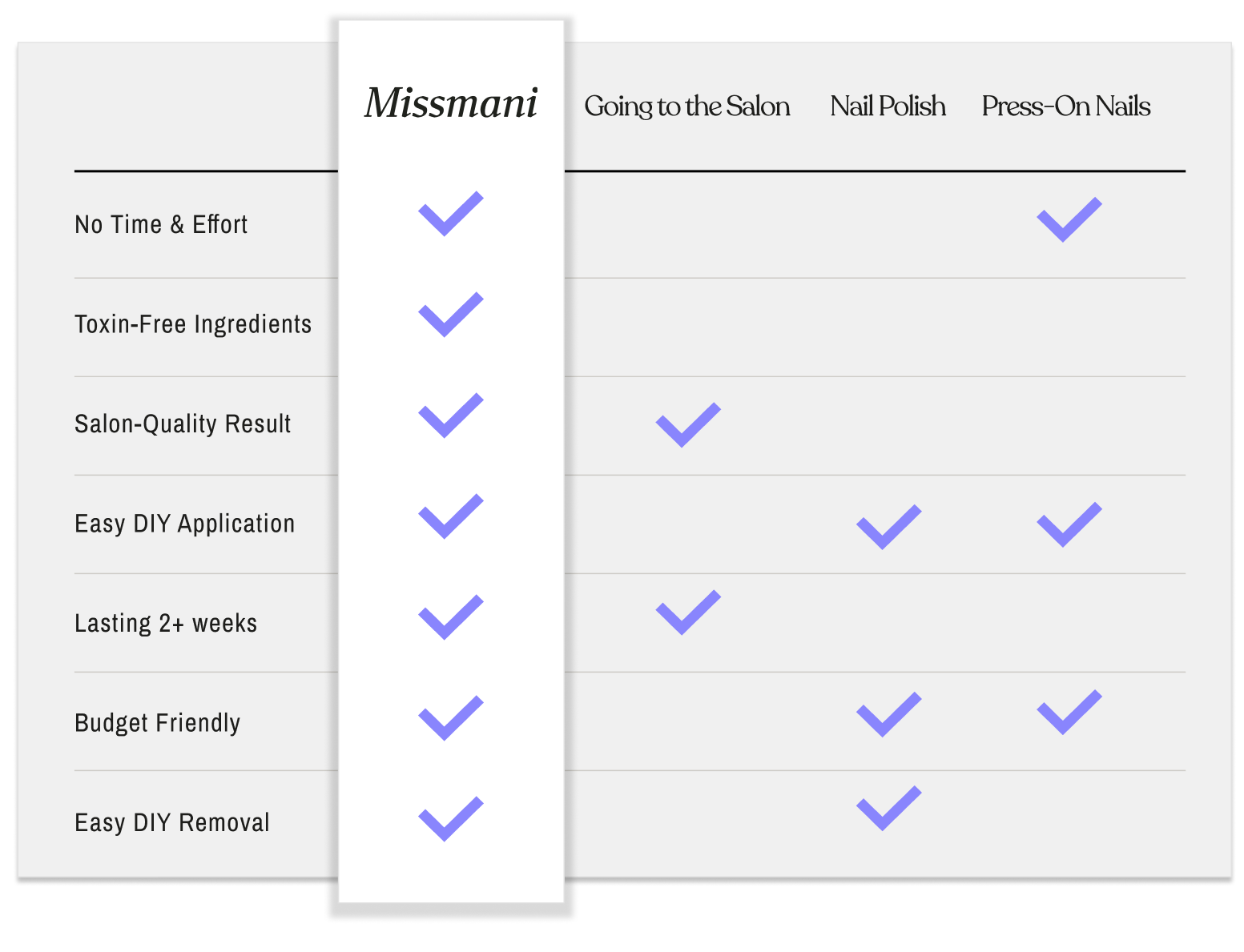The width and height of the screenshot is (1244, 952).
Task: Click Salon checkmark for Lasting 2+ weeks
Action: [687, 613]
